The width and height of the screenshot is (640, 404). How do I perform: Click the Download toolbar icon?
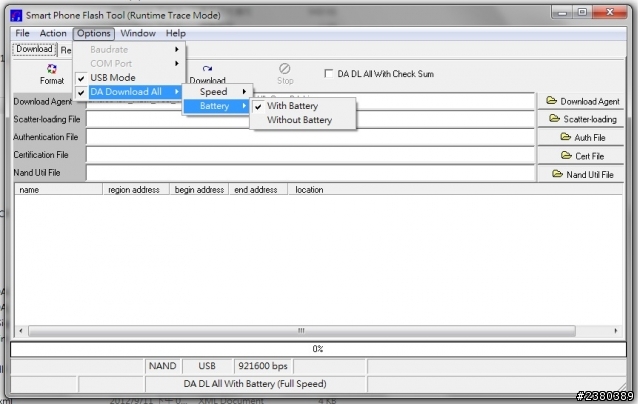[x=207, y=73]
